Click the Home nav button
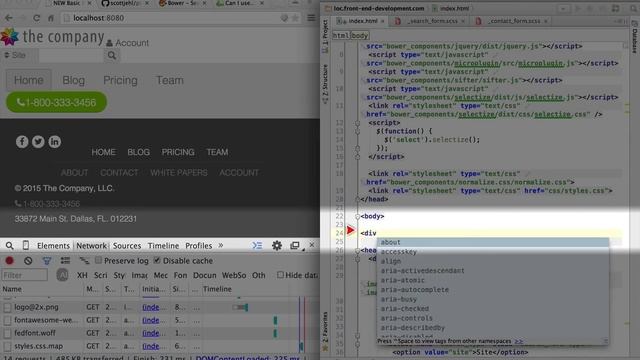 coord(29,80)
